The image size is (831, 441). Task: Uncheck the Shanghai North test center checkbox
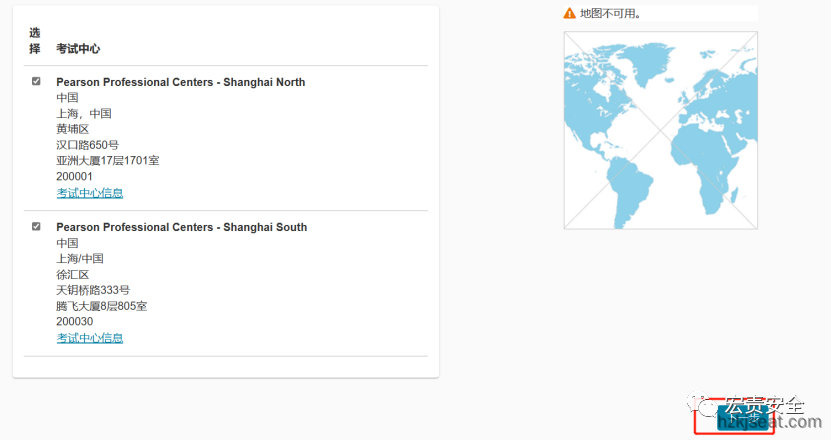[x=36, y=82]
